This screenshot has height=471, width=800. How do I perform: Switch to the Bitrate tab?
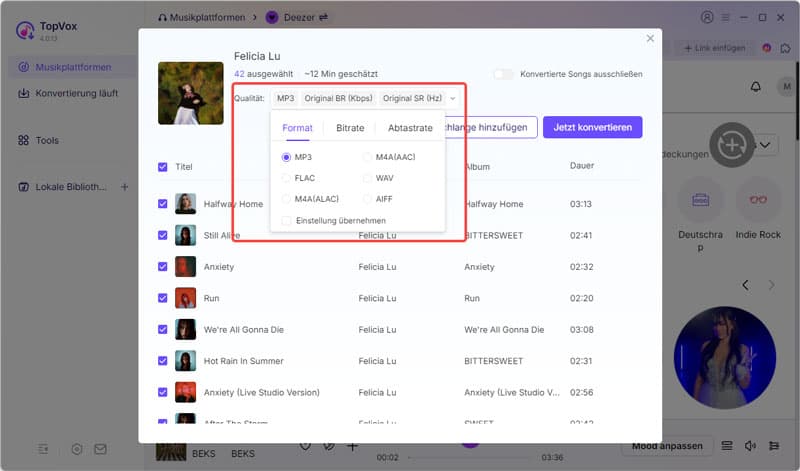(350, 128)
